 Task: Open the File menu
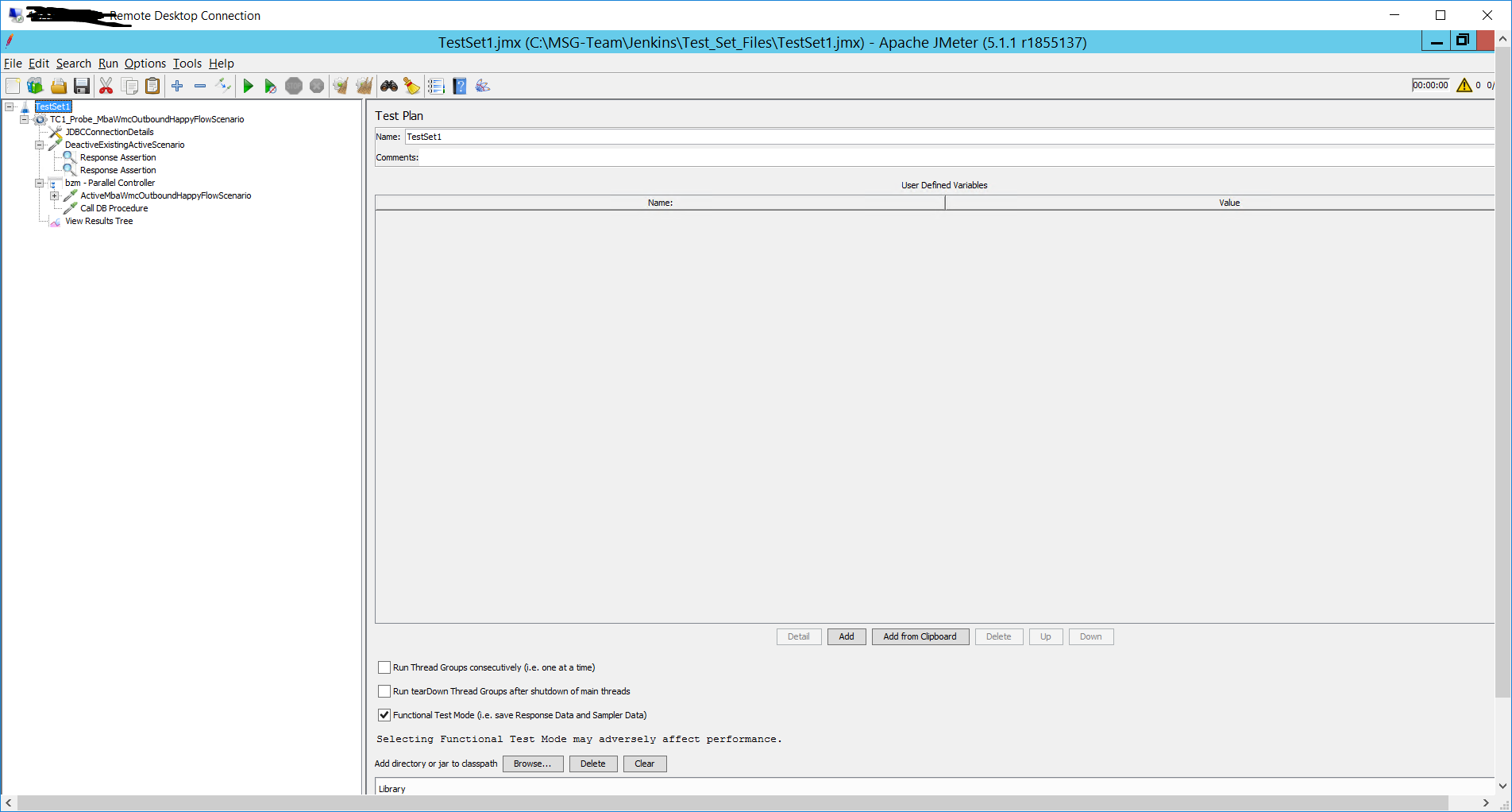click(13, 64)
